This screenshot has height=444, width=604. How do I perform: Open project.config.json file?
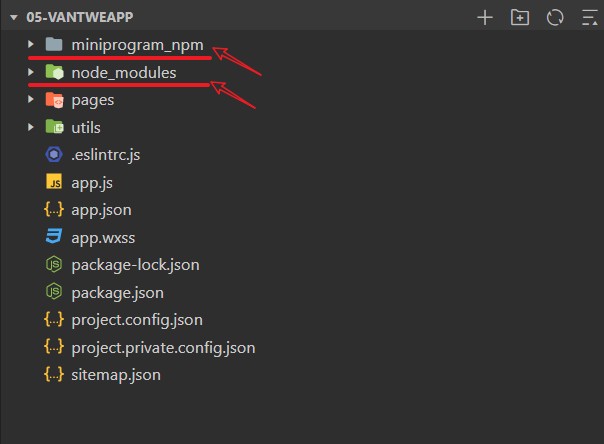(137, 320)
